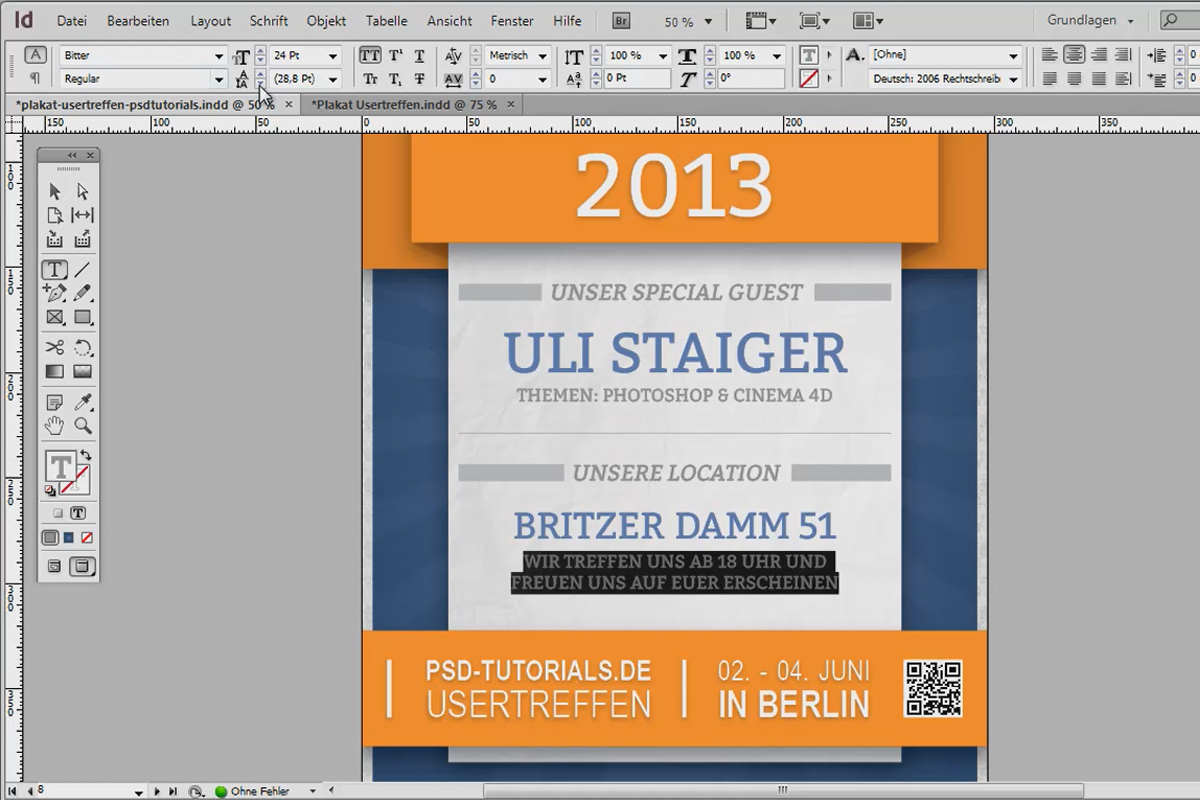
Task: Toggle Small Caps (Tr) formatting
Action: (370, 79)
